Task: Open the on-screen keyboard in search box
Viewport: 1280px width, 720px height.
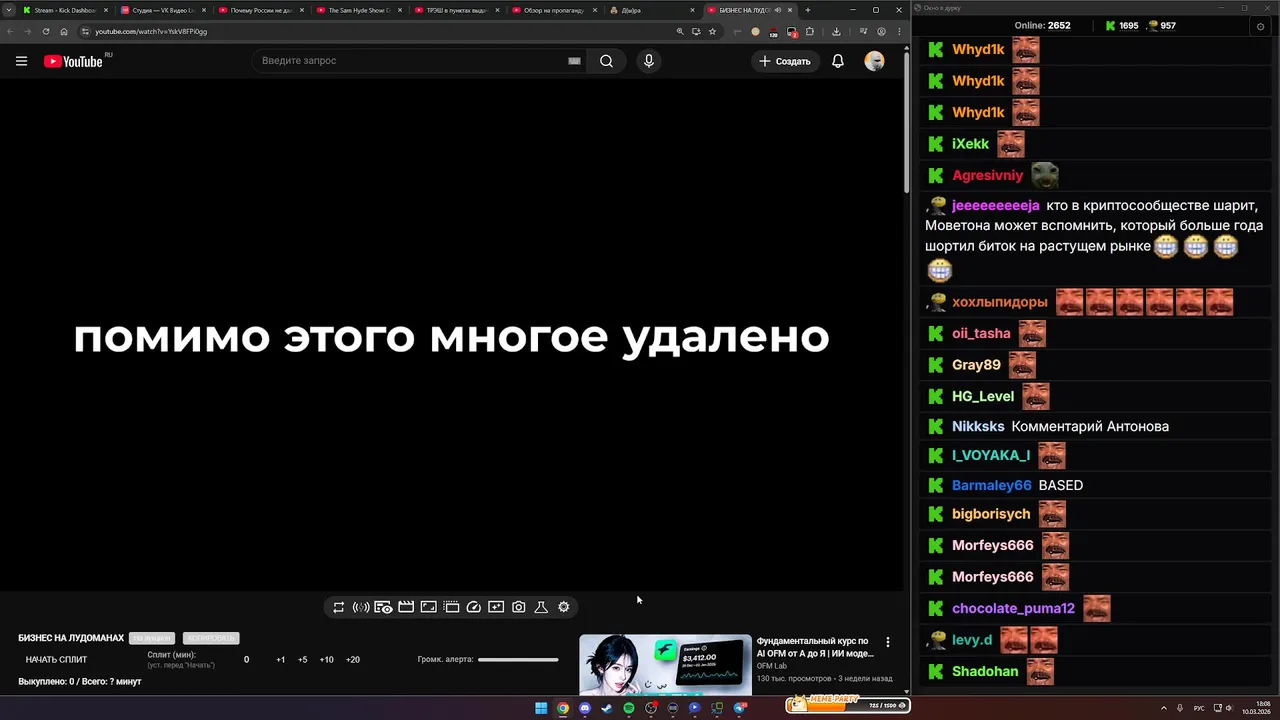Action: (574, 61)
